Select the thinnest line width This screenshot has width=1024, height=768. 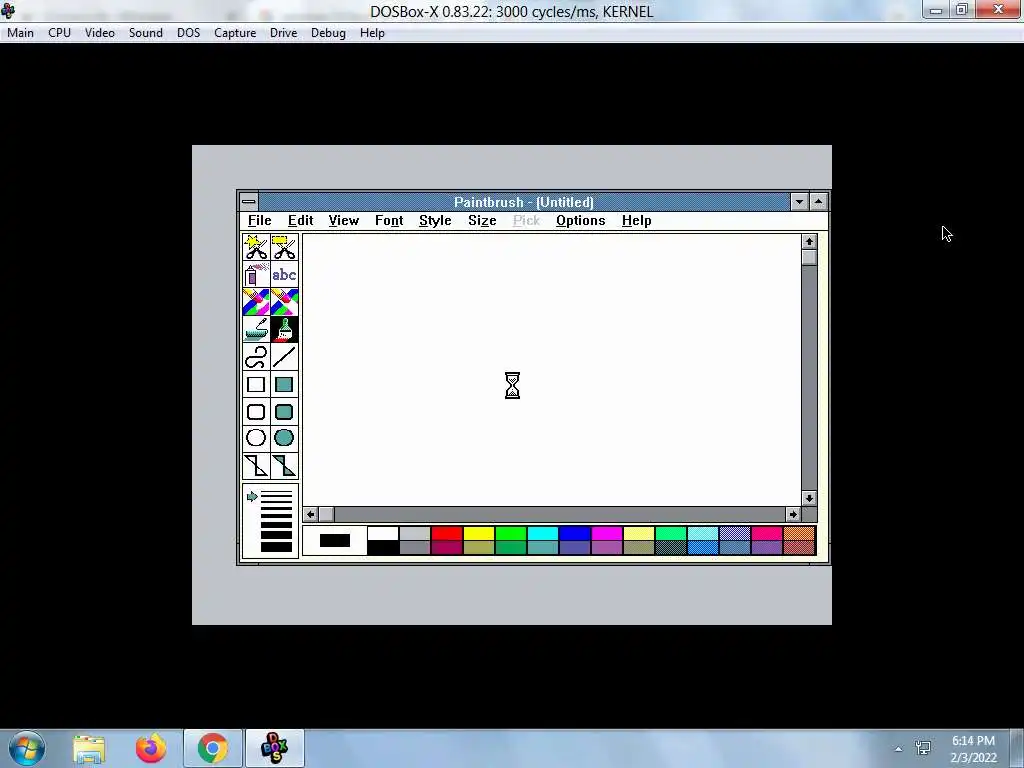276,493
